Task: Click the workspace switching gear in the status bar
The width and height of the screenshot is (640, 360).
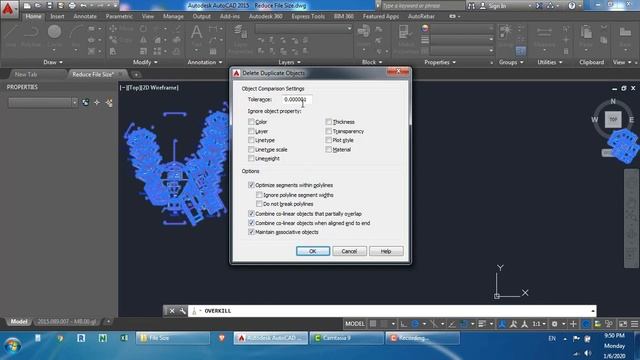Action: 554,324
